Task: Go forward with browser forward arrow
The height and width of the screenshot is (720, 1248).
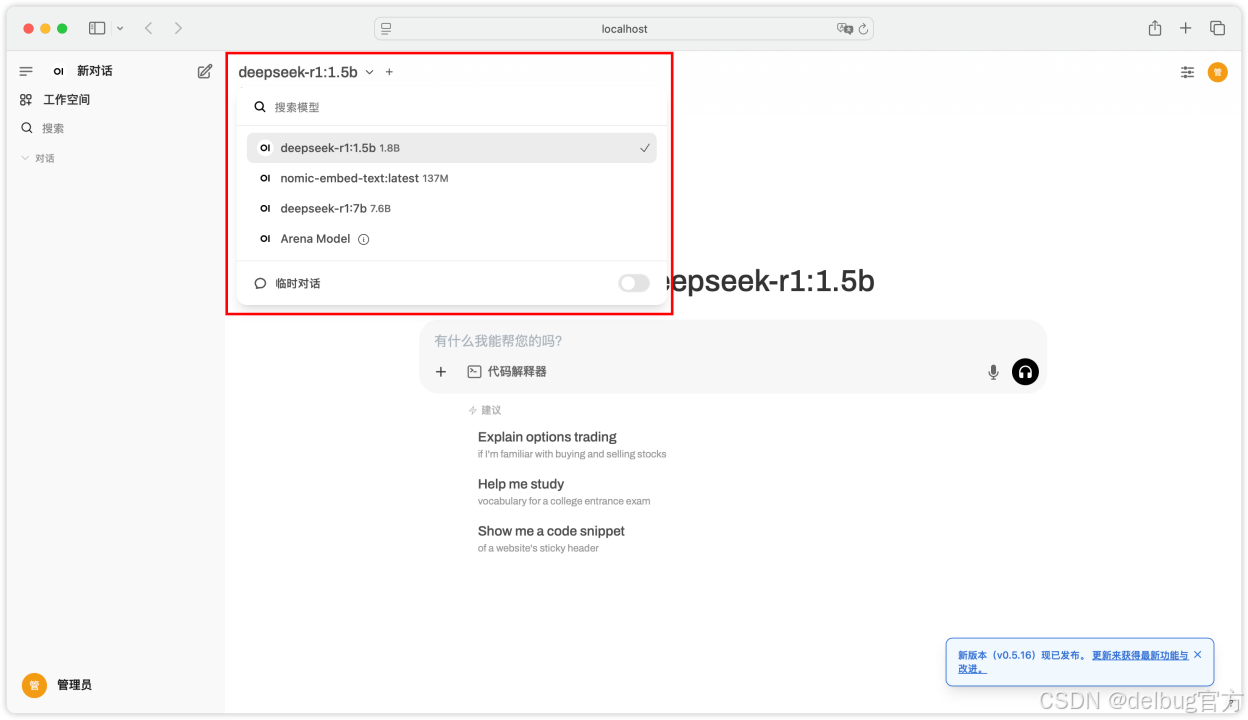Action: point(178,28)
